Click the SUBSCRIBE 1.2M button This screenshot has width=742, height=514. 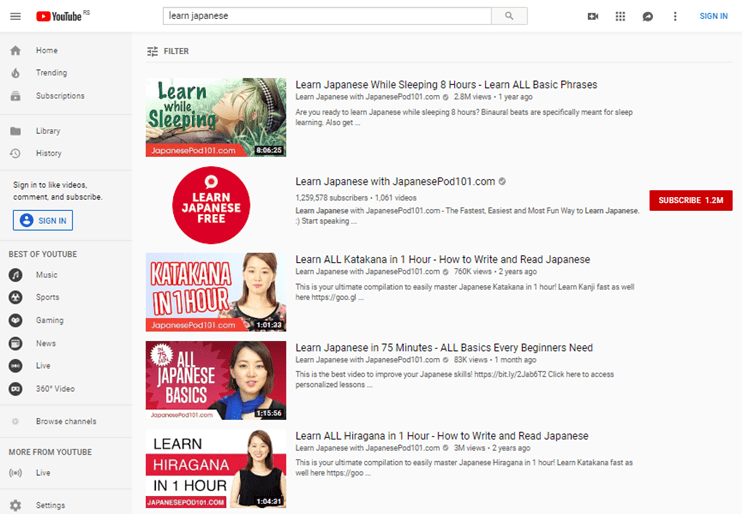pos(690,200)
